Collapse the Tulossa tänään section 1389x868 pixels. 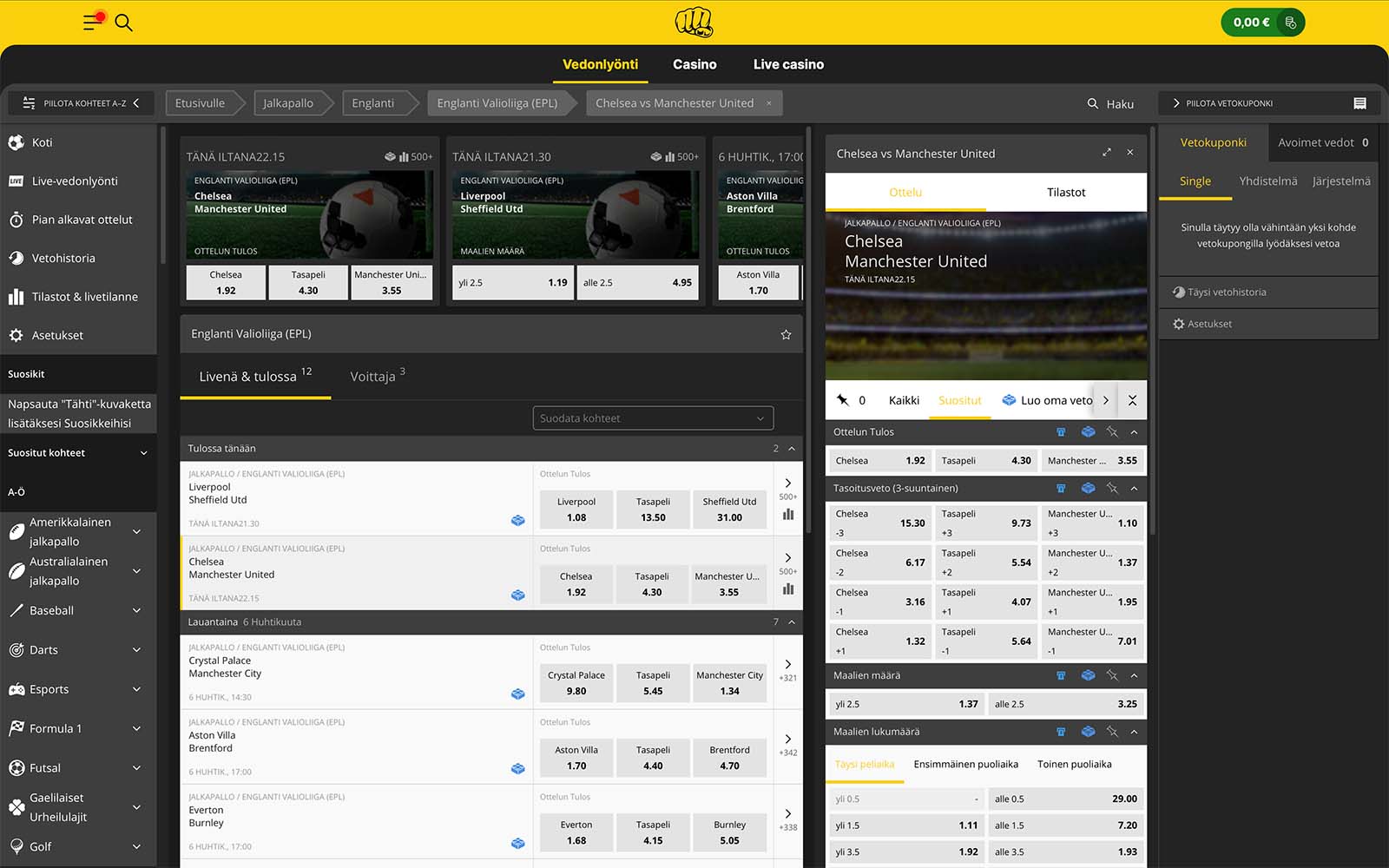click(x=791, y=449)
